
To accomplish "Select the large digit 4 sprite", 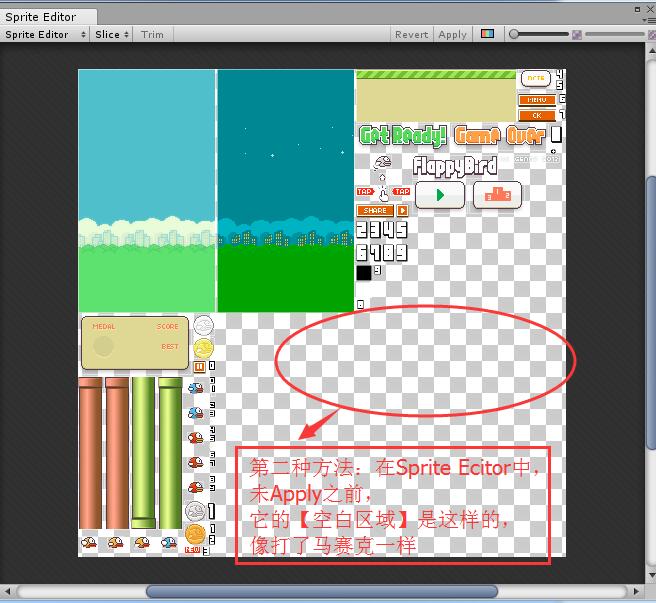I will (x=388, y=229).
